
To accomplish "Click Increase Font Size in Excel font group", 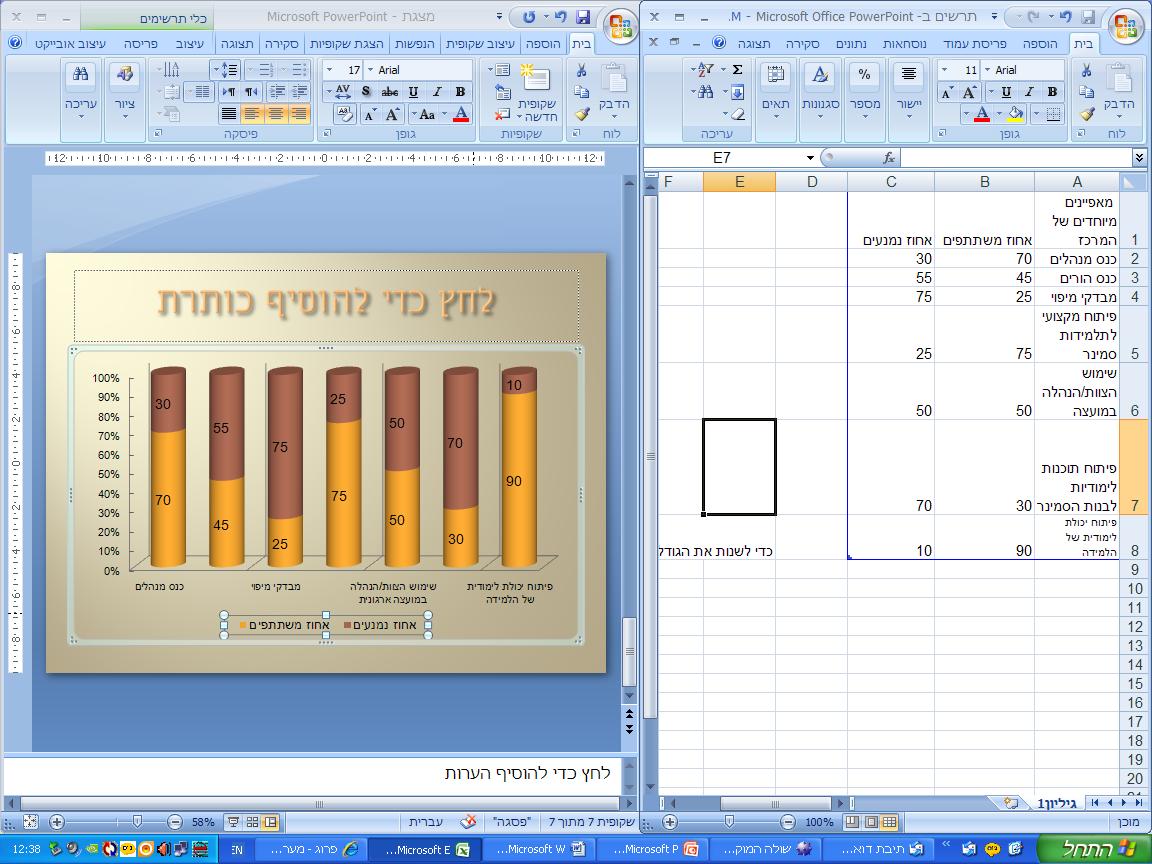I will coord(969,92).
